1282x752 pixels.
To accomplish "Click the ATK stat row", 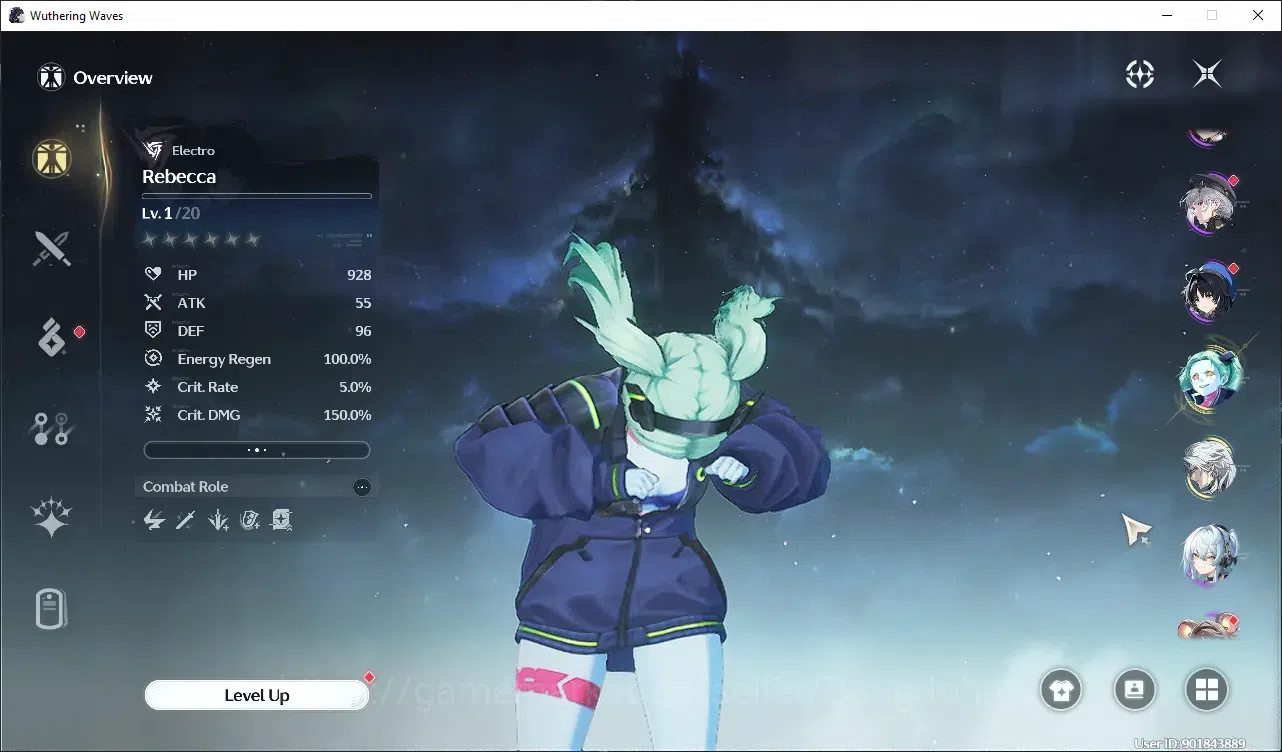I will 257,303.
